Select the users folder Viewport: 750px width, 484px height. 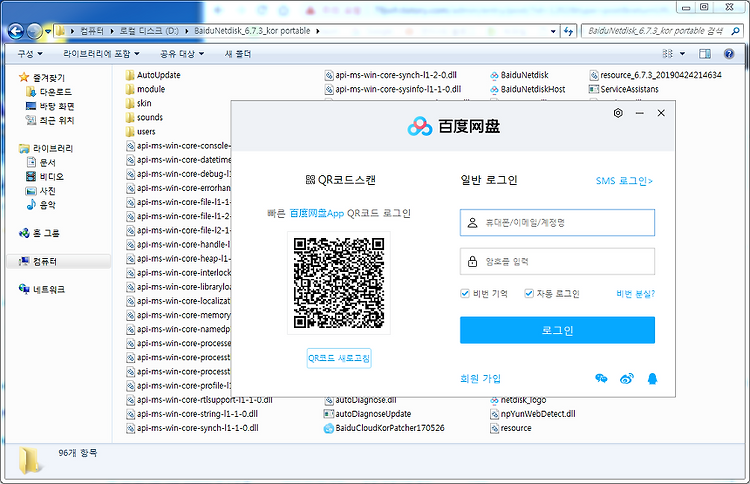(141, 132)
